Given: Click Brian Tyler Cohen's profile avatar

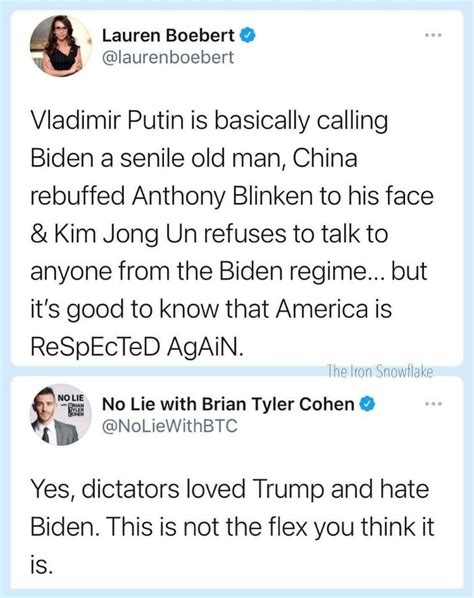Looking at the screenshot, I should (61, 415).
